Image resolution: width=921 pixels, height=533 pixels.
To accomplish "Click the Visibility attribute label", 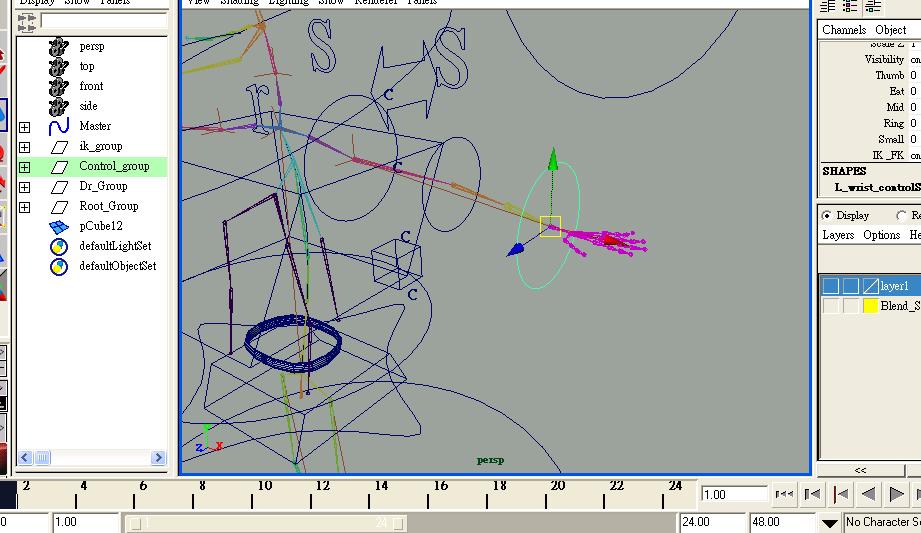I will coord(884,59).
